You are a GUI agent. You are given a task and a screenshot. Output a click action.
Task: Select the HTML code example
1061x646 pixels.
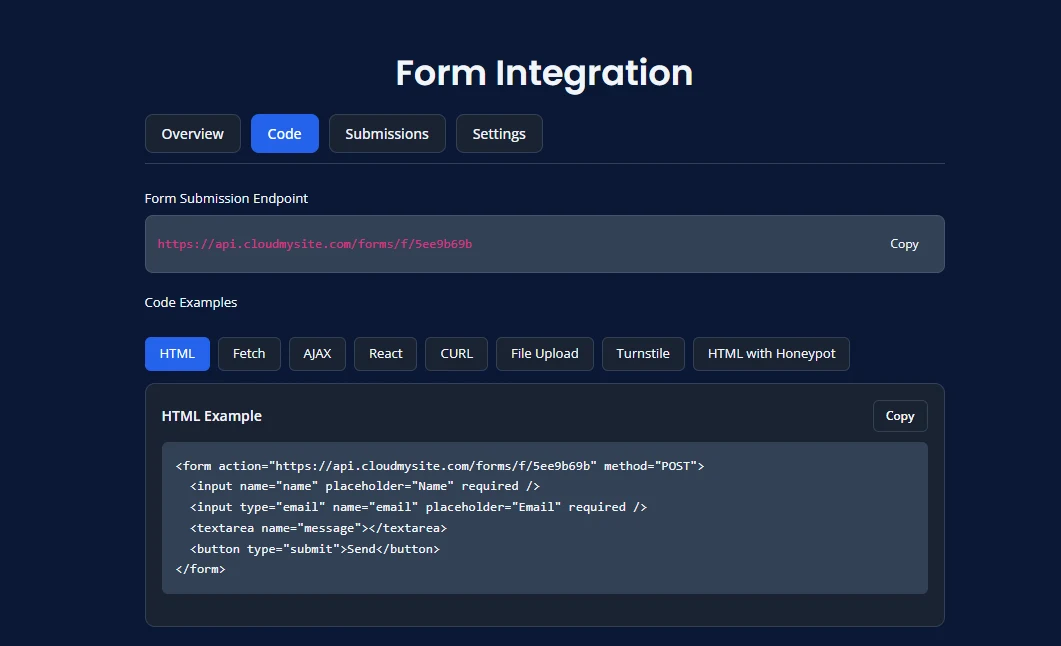pyautogui.click(x=176, y=353)
